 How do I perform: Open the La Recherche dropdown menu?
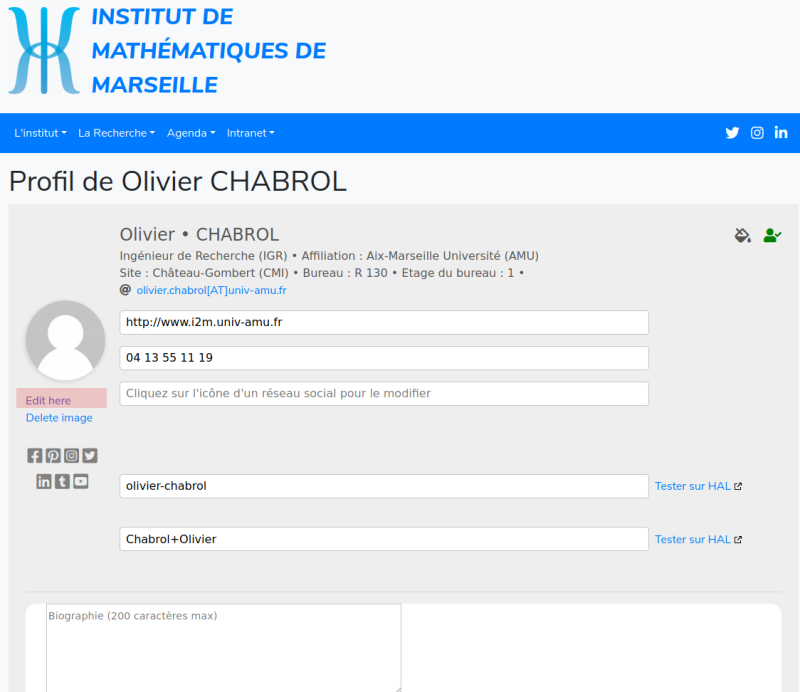(x=116, y=133)
